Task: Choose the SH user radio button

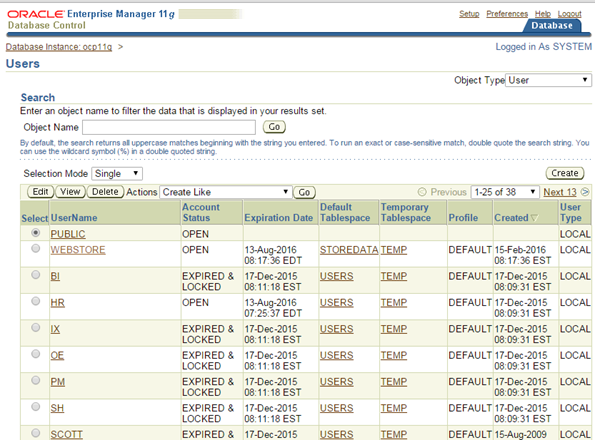Action: [36, 407]
